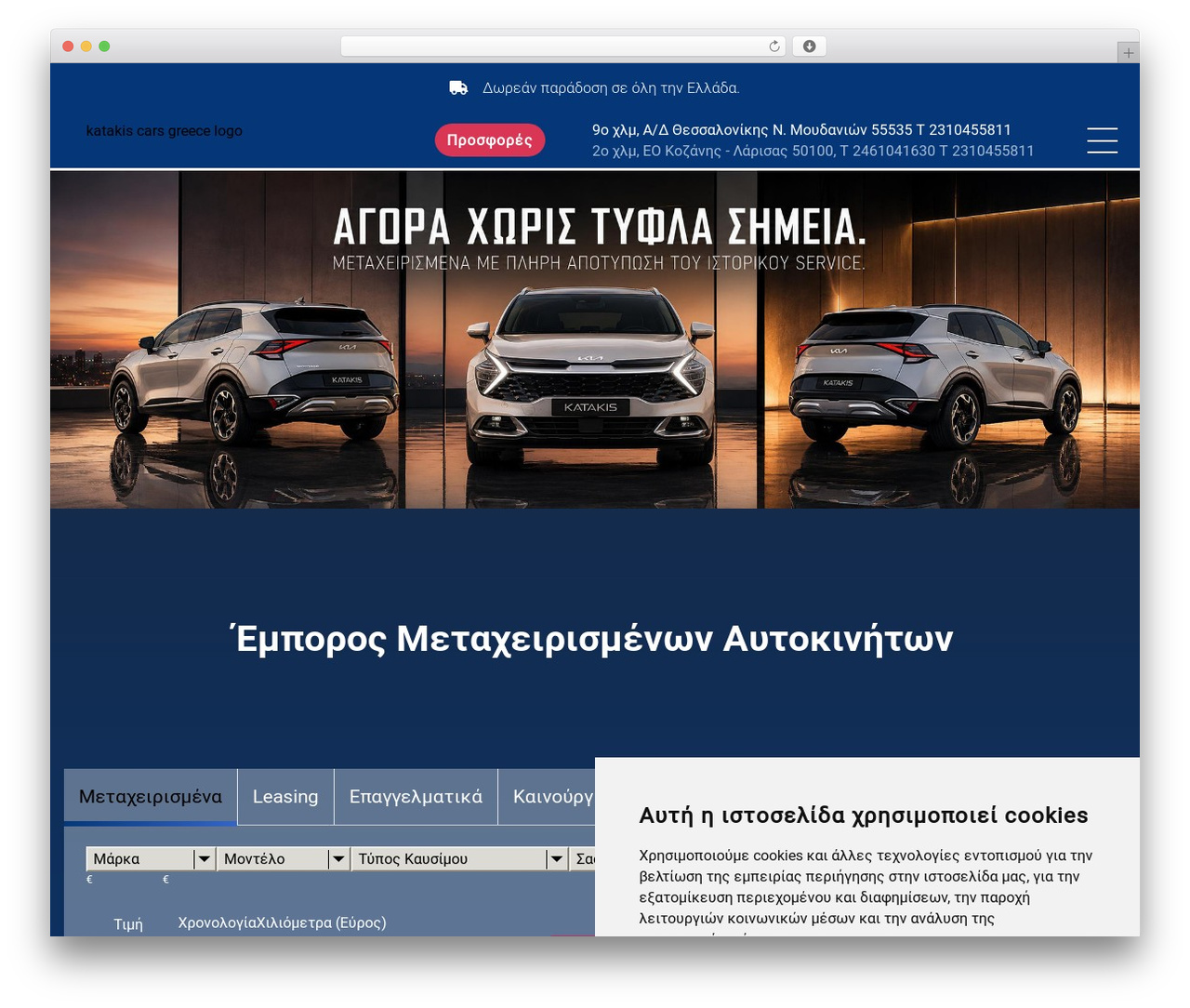Click the browser download icon
Image resolution: width=1190 pixels, height=1008 pixels.
coord(810,46)
